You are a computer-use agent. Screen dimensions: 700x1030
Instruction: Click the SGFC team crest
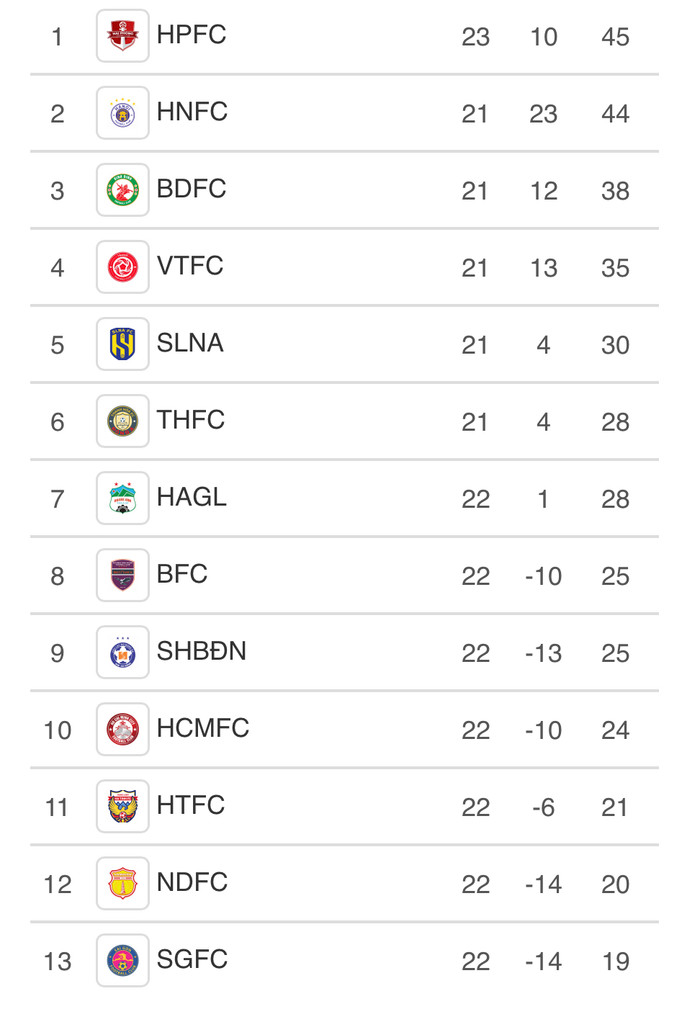[x=122, y=960]
